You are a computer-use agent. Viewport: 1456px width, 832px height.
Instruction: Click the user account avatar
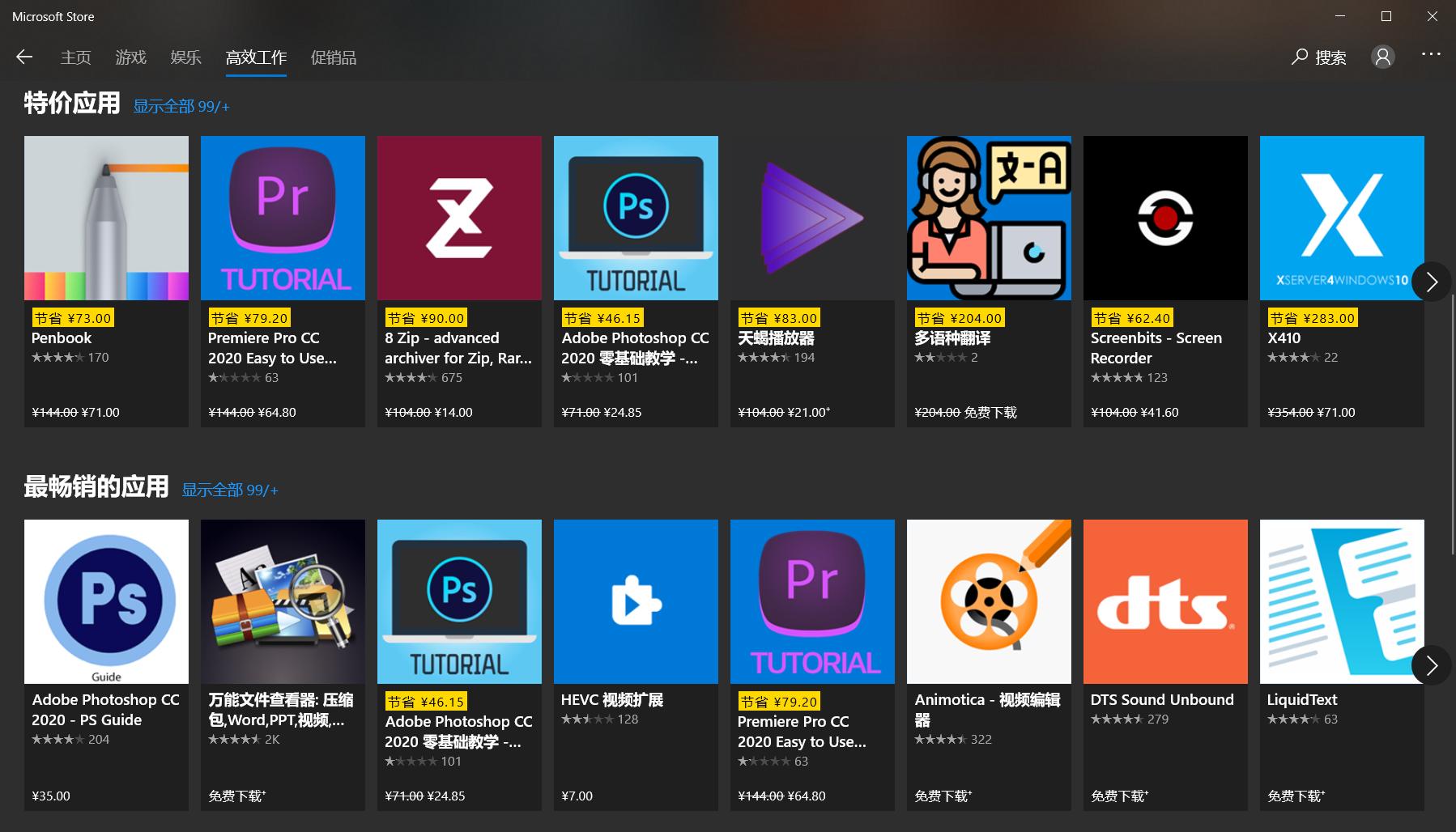coord(1383,57)
